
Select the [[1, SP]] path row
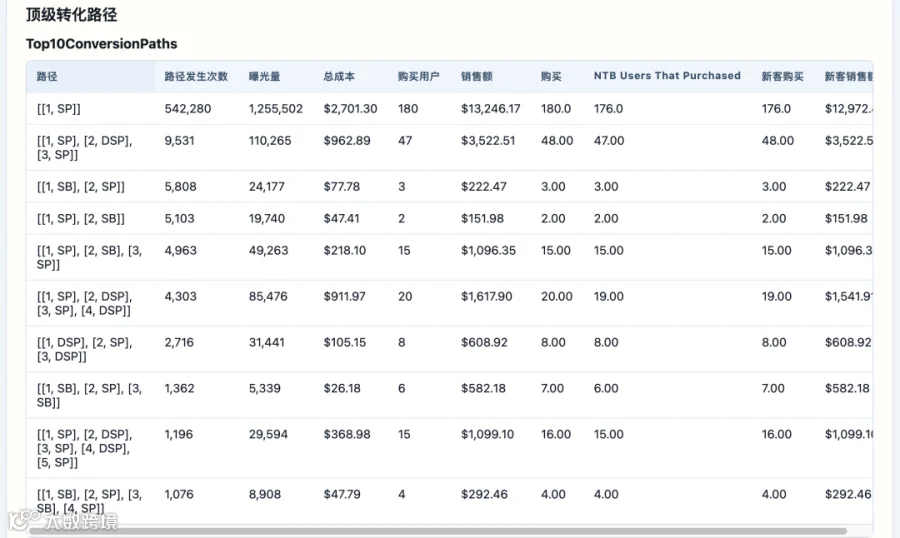449,109
